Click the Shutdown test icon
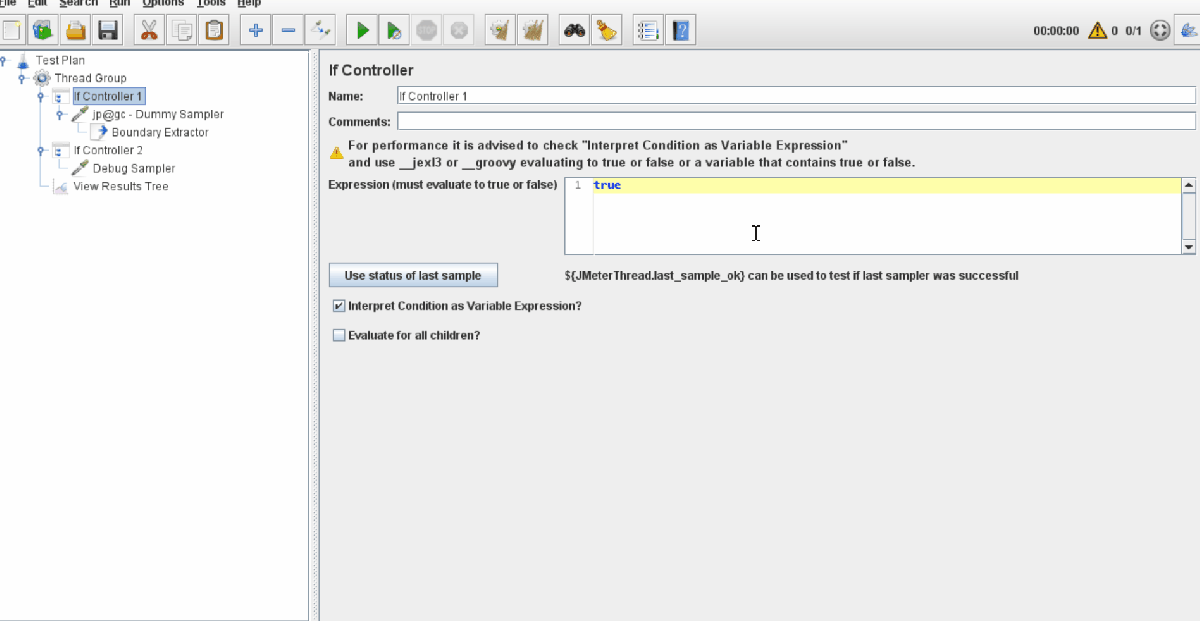The width and height of the screenshot is (1200, 621). coord(459,30)
